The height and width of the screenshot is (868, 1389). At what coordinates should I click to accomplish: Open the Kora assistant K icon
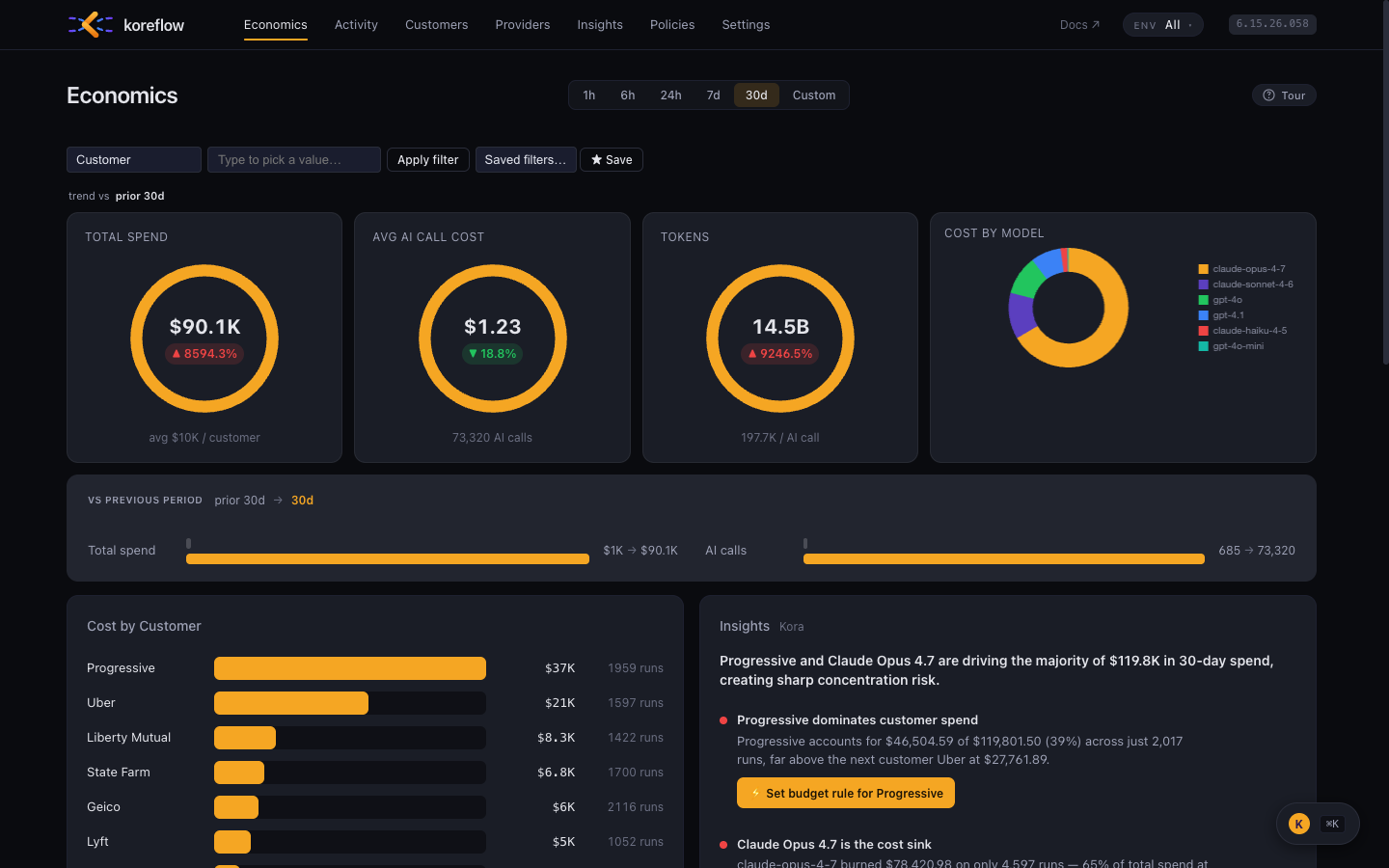click(1299, 824)
